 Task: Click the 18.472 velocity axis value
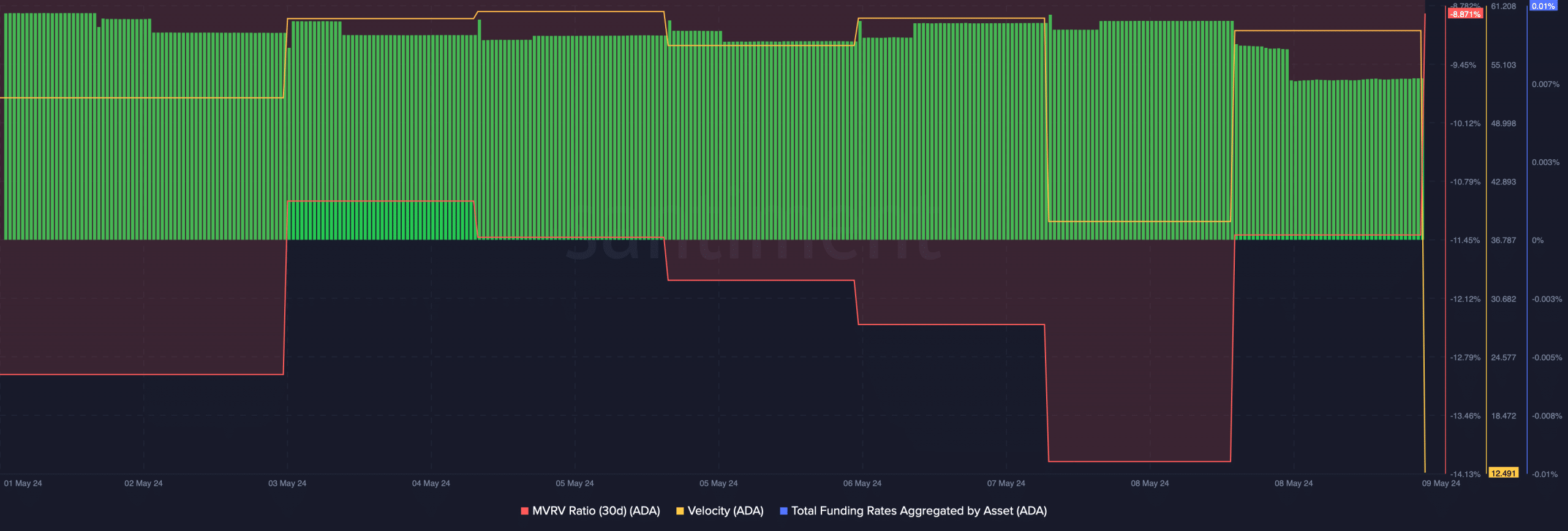(x=1504, y=416)
